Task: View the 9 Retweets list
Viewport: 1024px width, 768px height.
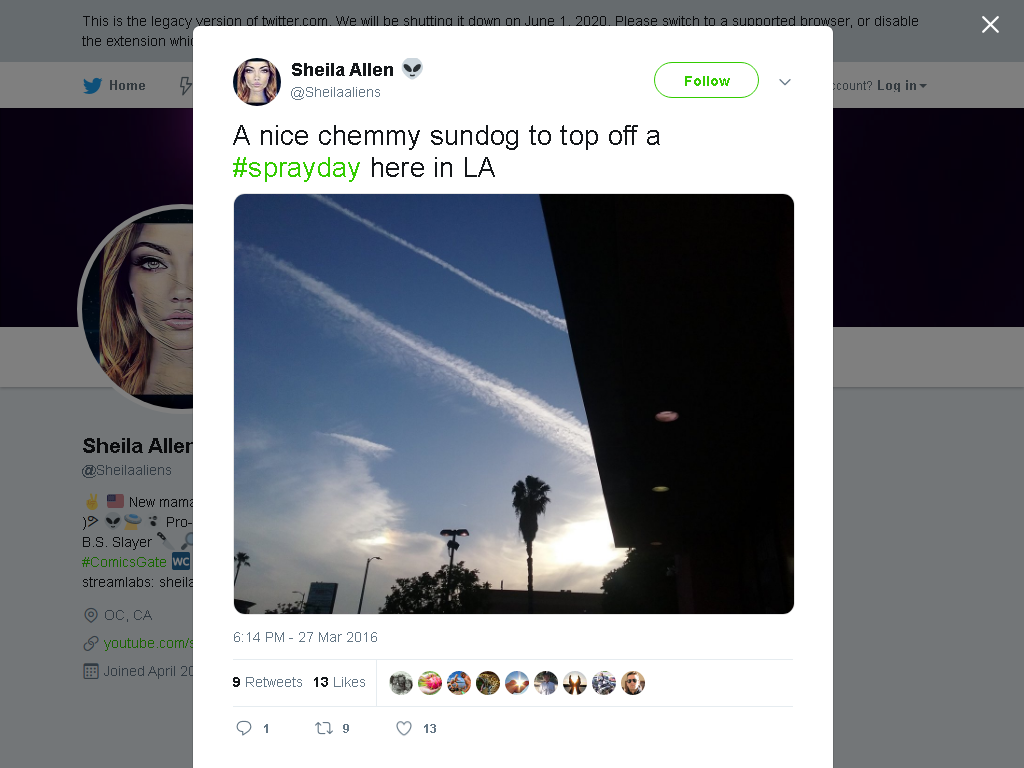Action: 267,682
